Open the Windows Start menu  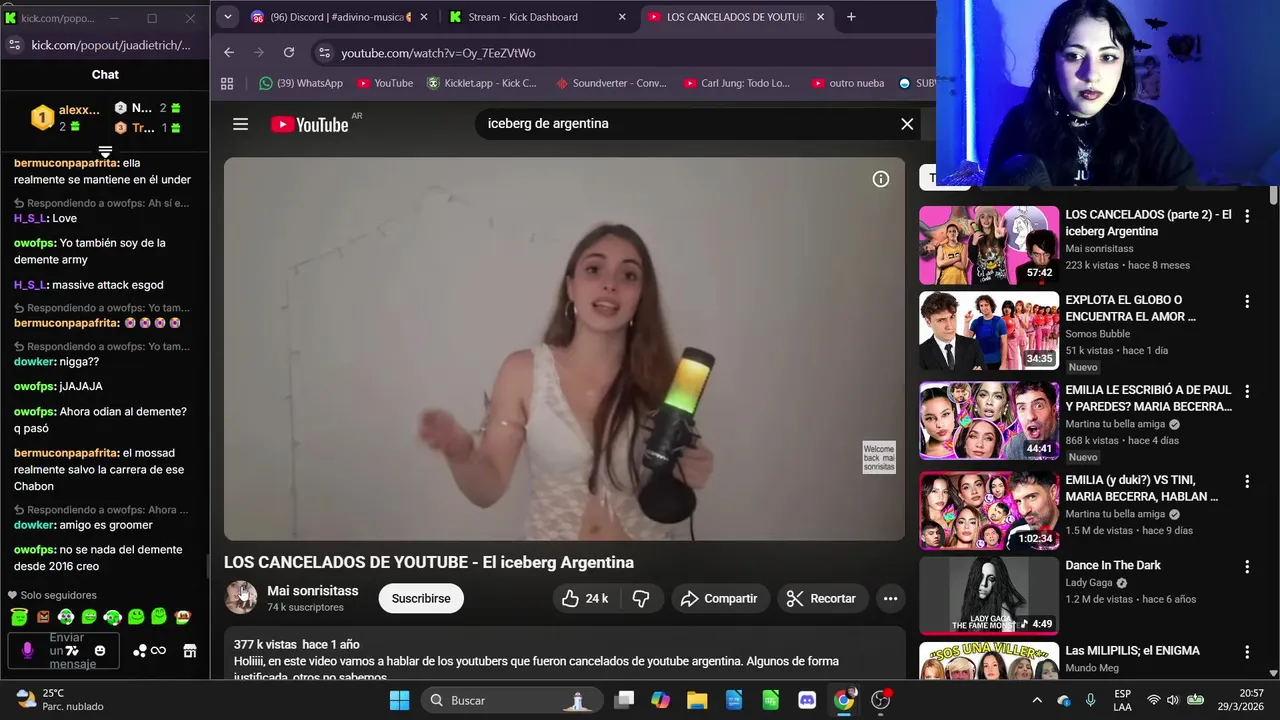click(399, 700)
